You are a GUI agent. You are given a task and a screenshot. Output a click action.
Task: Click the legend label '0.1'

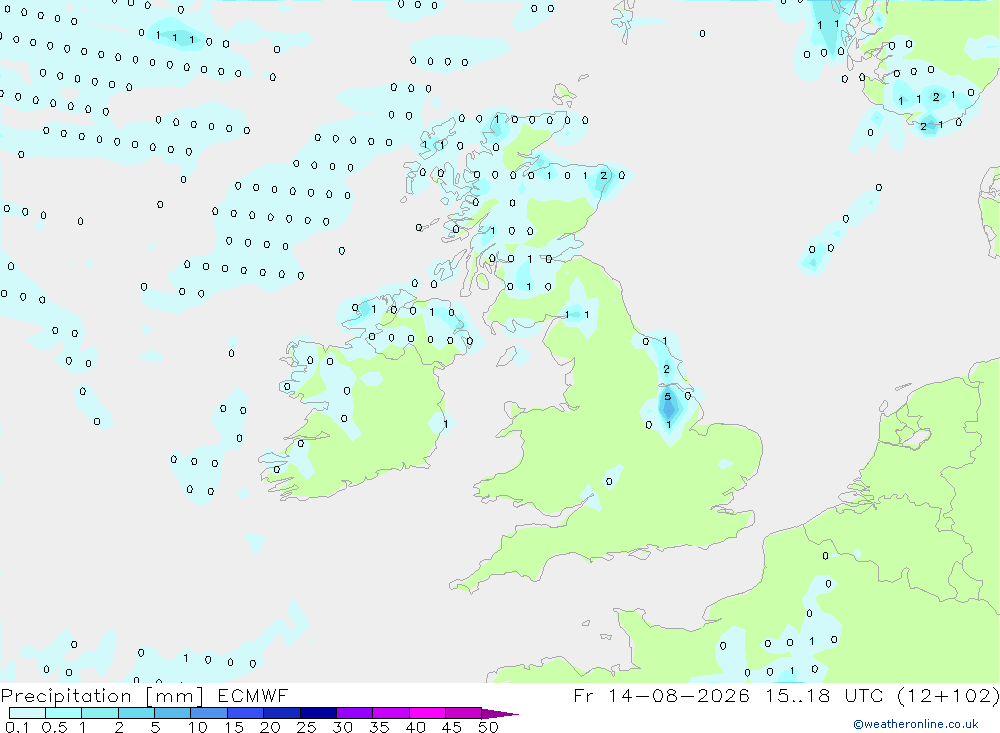click(17, 727)
